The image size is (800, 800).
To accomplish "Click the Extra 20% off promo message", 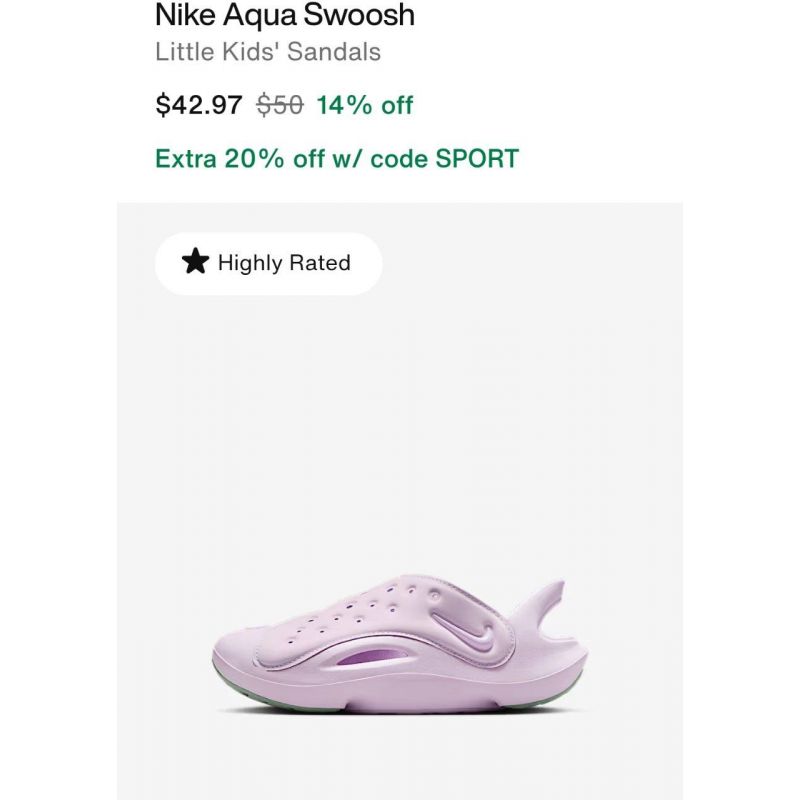I will [x=337, y=158].
